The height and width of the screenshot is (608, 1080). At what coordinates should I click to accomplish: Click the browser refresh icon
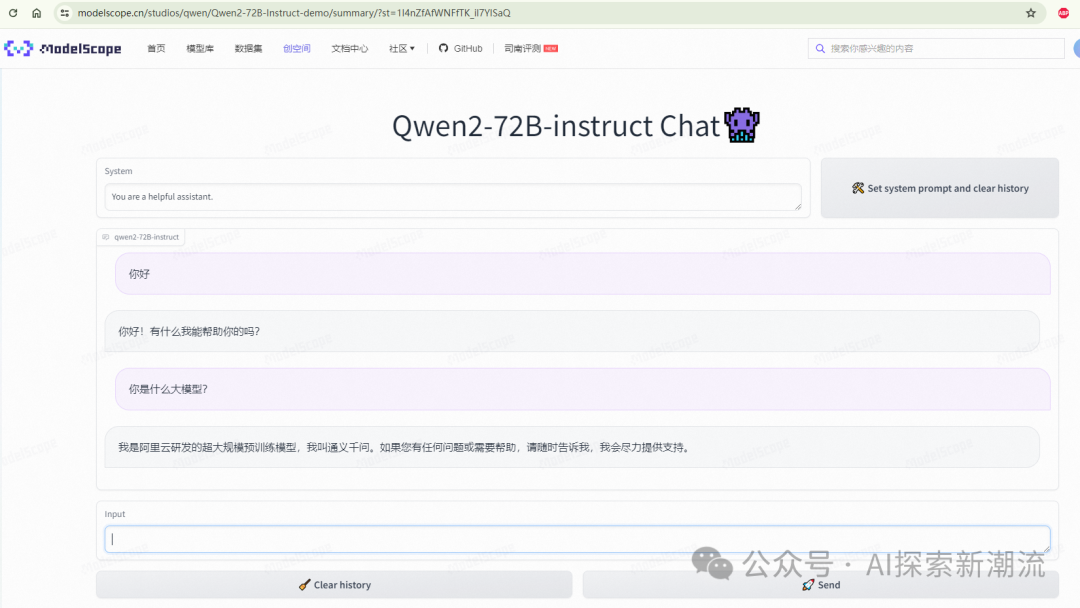[x=11, y=13]
